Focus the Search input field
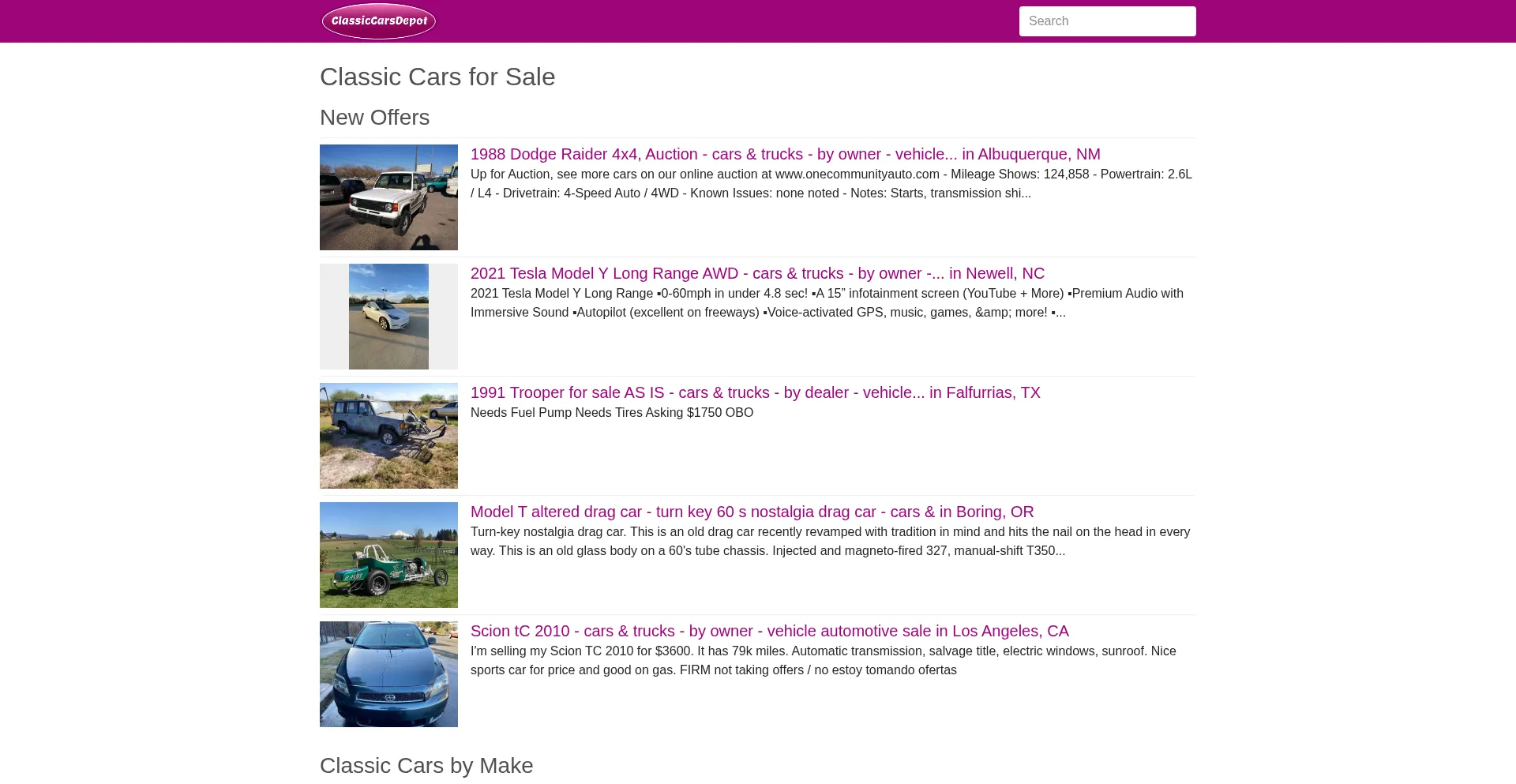1516x784 pixels. pyautogui.click(x=1107, y=21)
